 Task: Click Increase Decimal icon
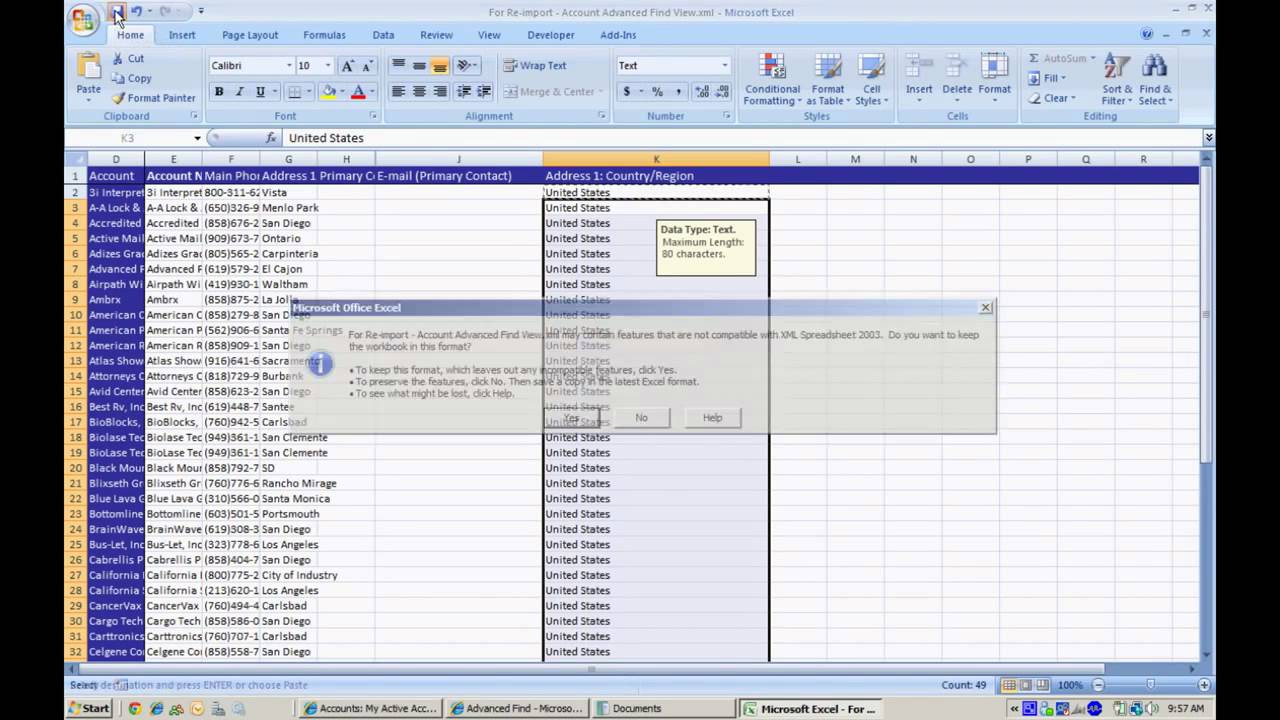point(701,92)
